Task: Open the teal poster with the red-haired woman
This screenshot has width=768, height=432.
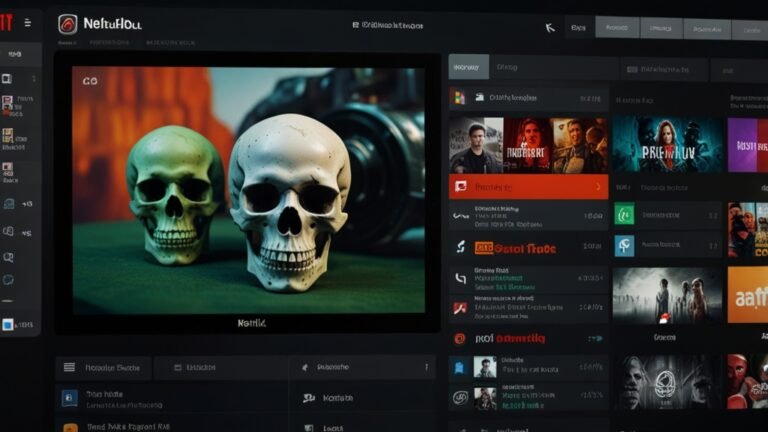Action: tap(667, 144)
